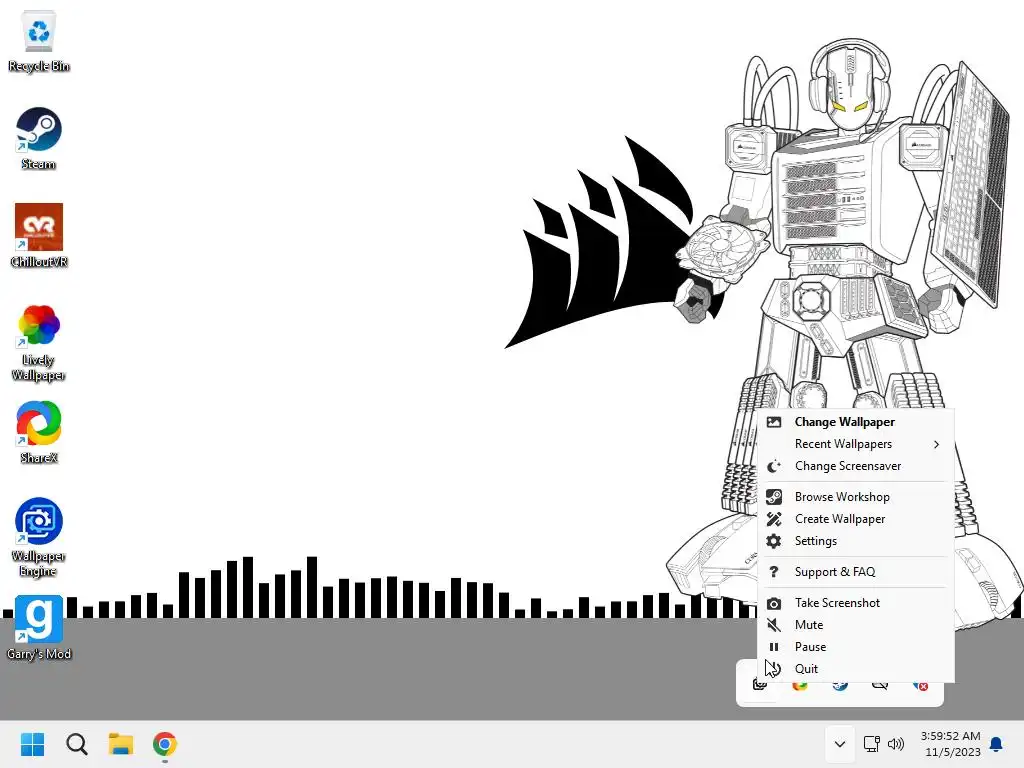Viewport: 1024px width, 768px height.
Task: Open the Recycle Bin desktop icon
Action: pos(39,41)
